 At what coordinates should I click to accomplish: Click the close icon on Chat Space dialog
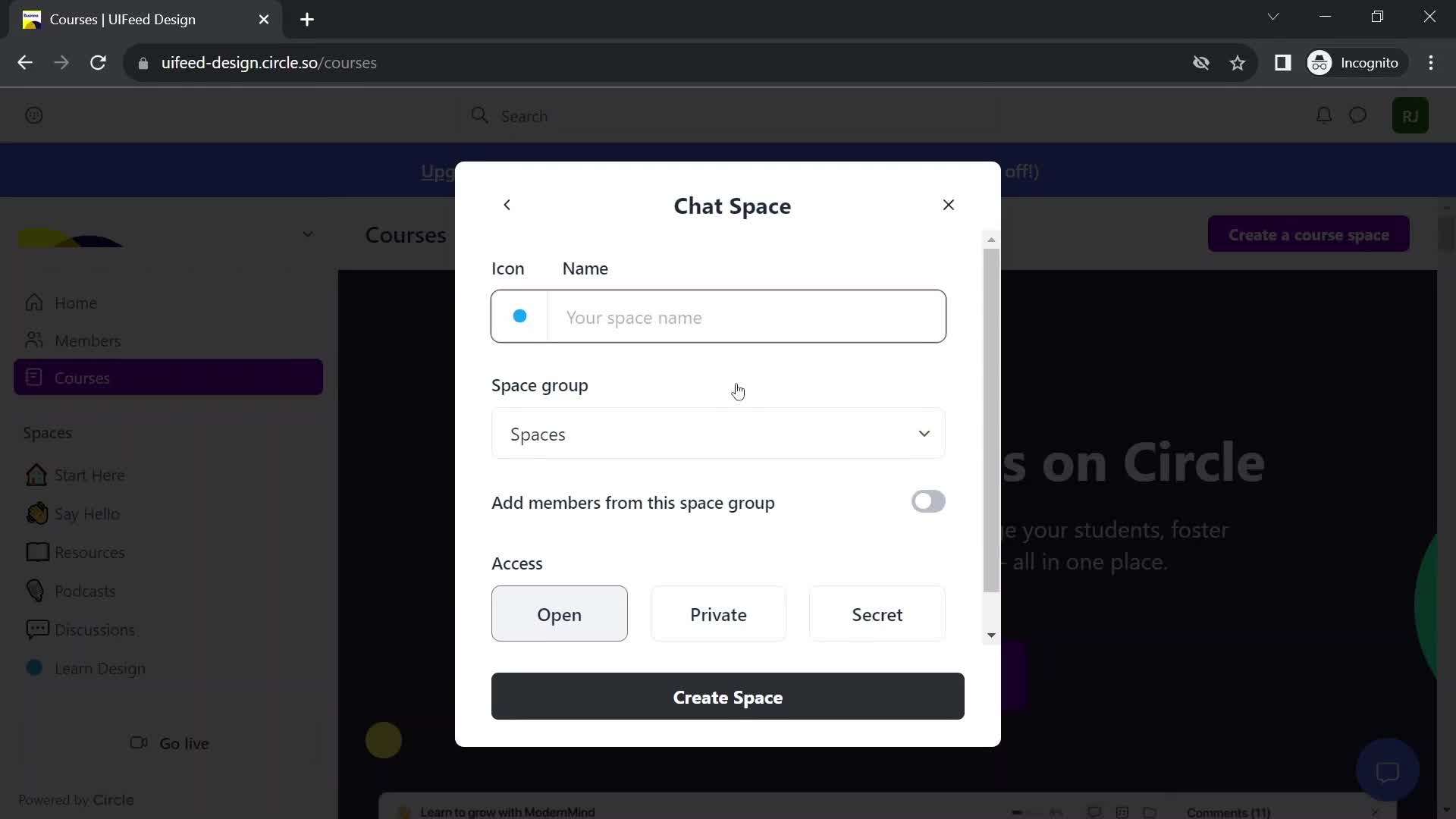(x=949, y=205)
